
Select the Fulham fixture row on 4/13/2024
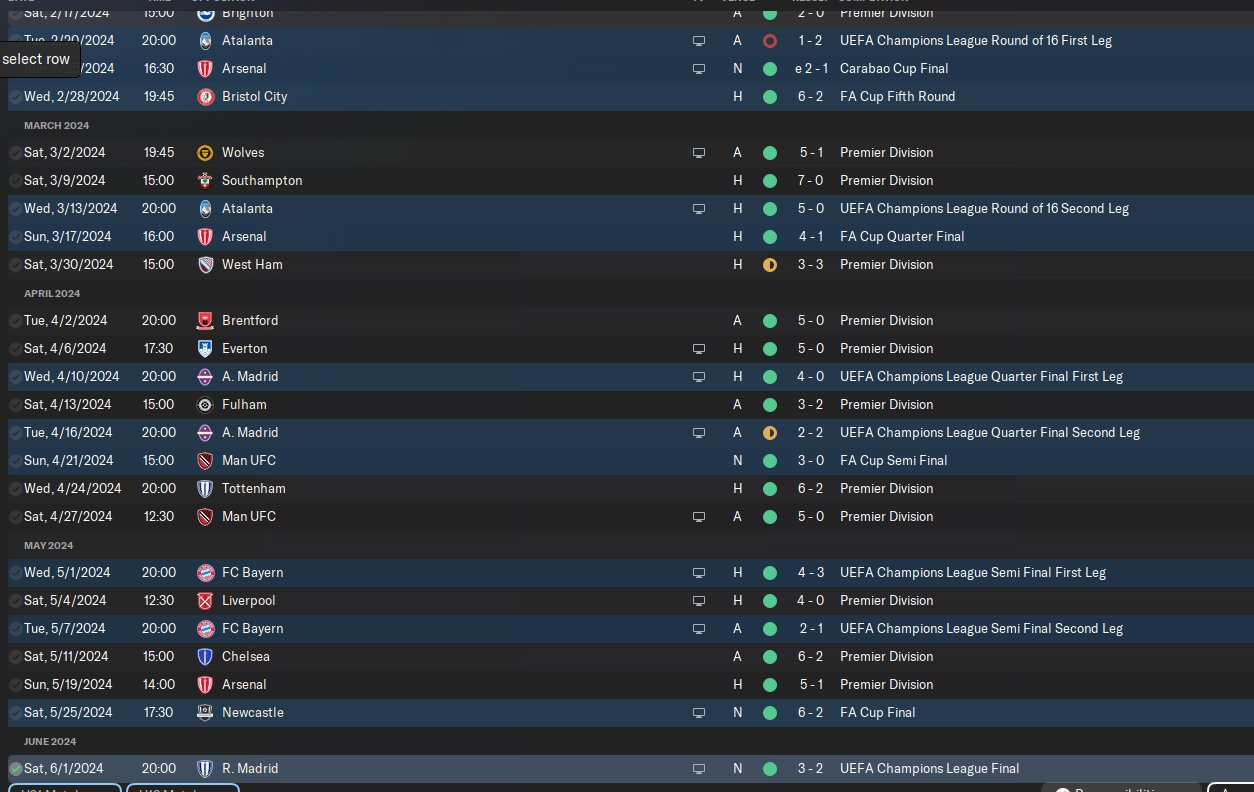point(627,405)
